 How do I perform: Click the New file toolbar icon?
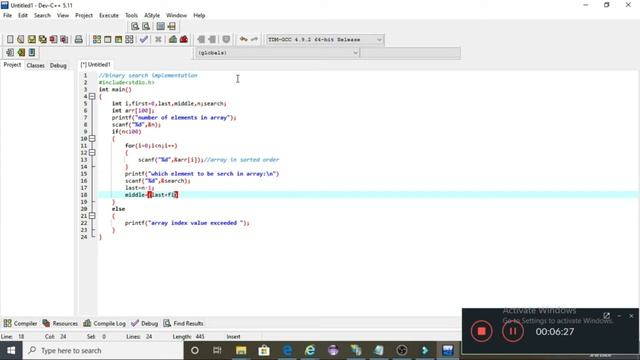pos(10,40)
